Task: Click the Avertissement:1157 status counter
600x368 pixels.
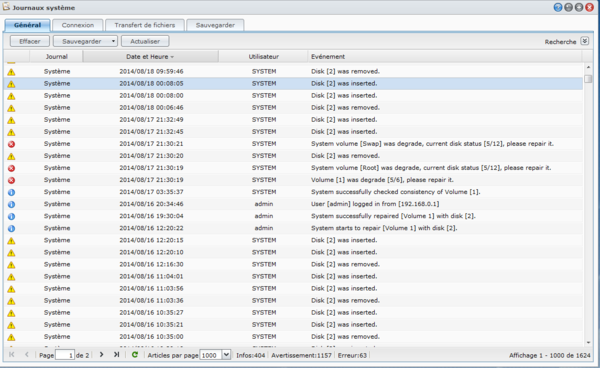Action: point(301,355)
